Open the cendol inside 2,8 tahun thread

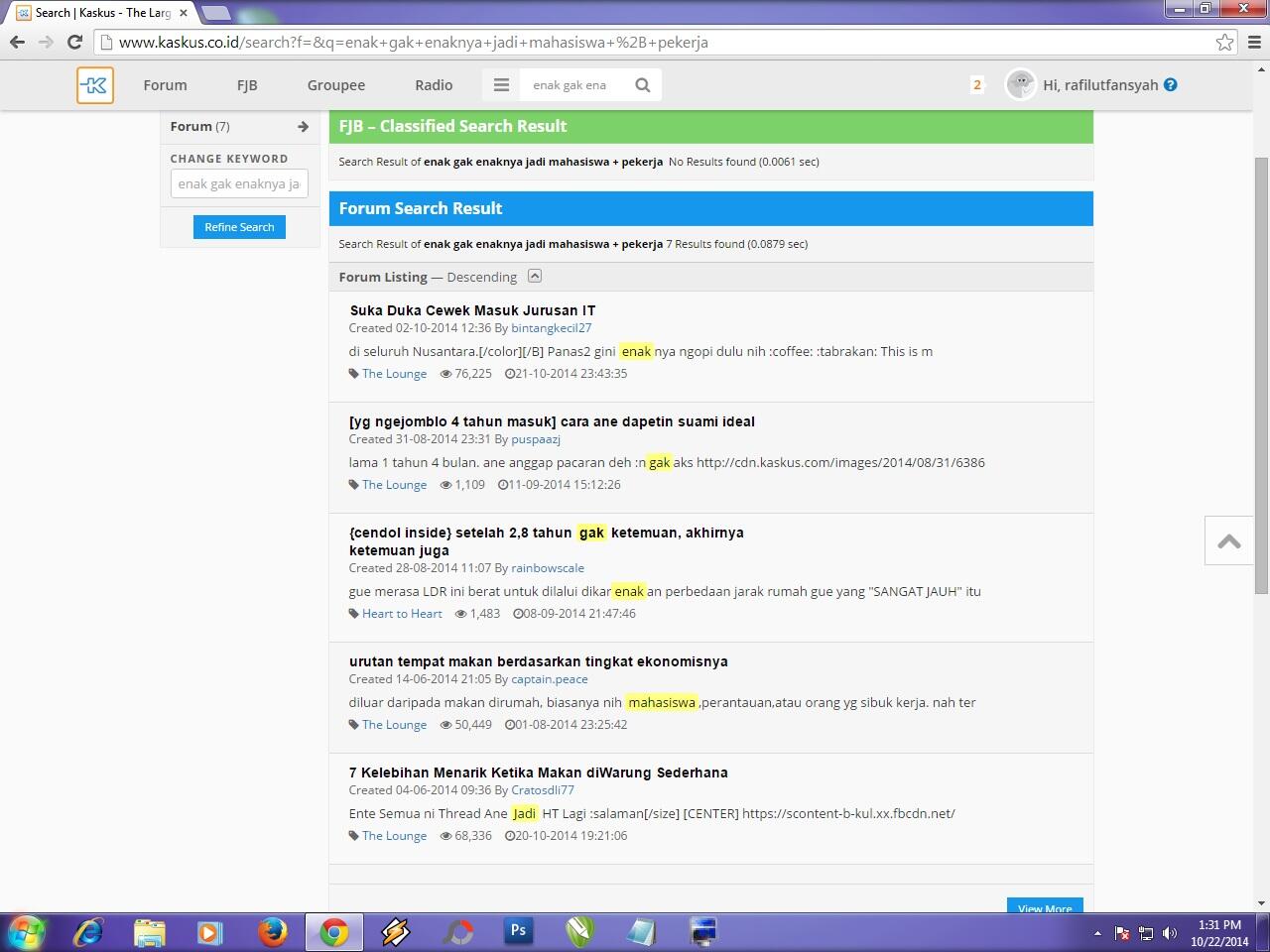[547, 541]
